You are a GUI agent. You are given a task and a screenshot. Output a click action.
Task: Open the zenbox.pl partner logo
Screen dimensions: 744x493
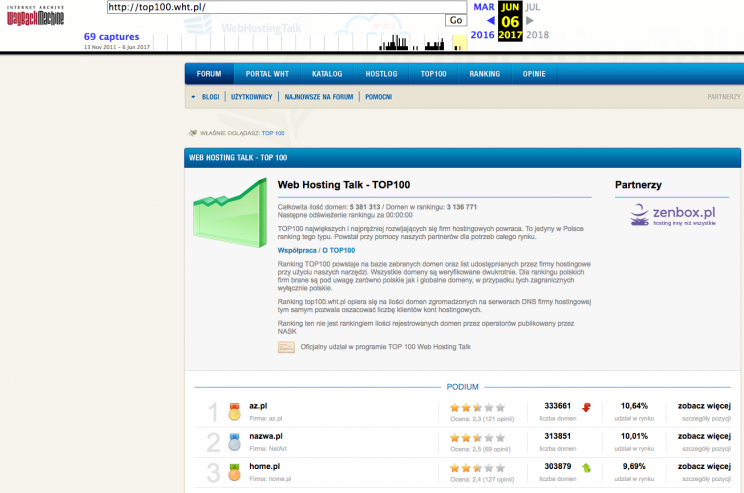pyautogui.click(x=673, y=215)
